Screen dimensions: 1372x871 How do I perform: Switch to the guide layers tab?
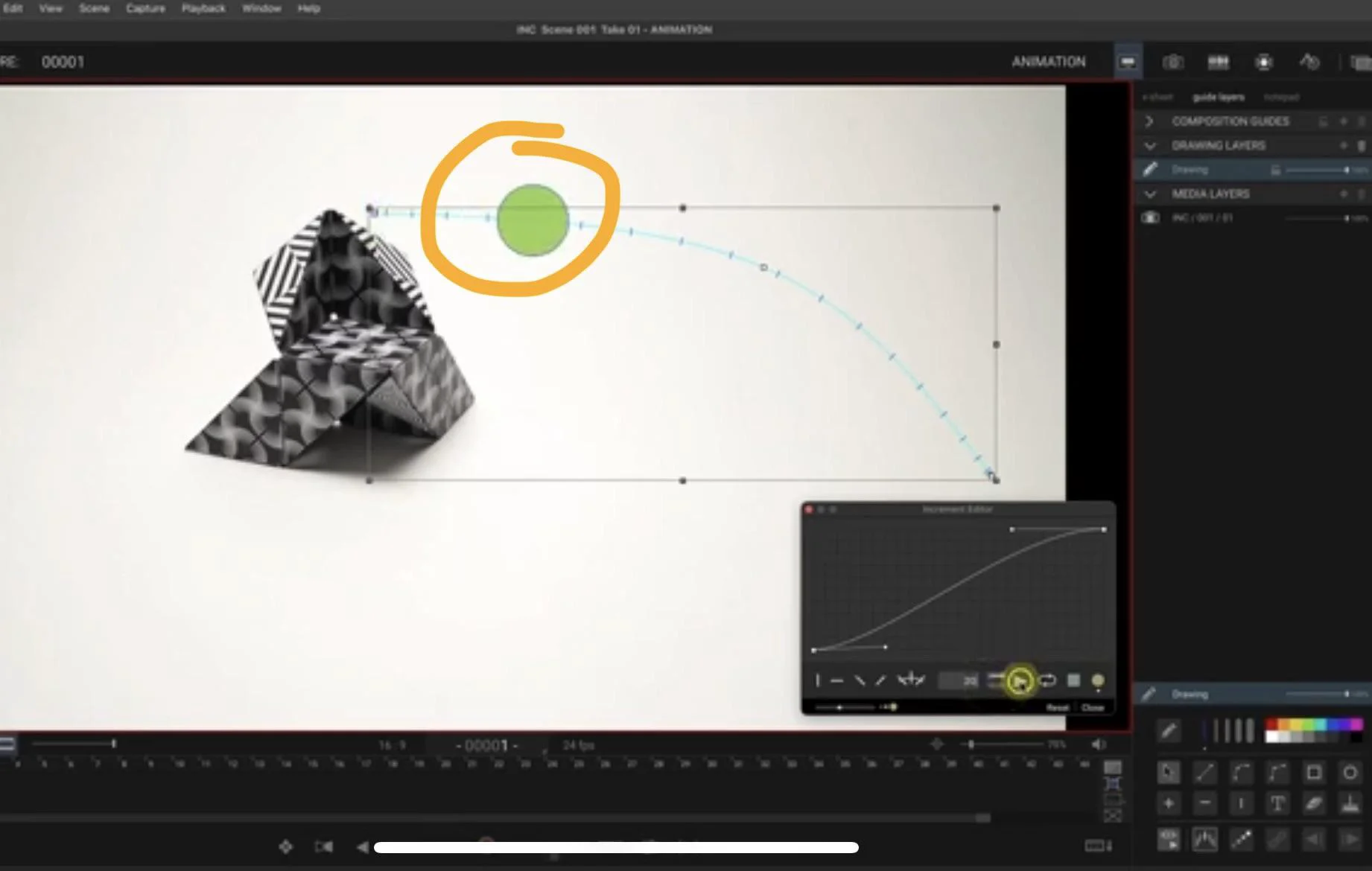tap(1218, 98)
